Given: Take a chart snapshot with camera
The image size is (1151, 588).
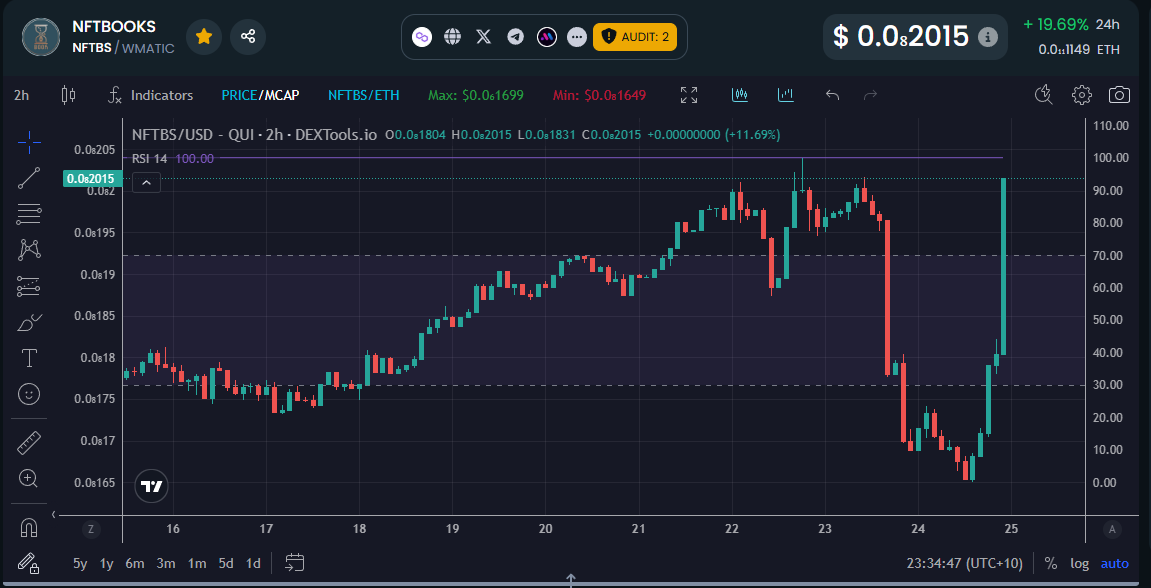Looking at the screenshot, I should click(x=1119, y=95).
